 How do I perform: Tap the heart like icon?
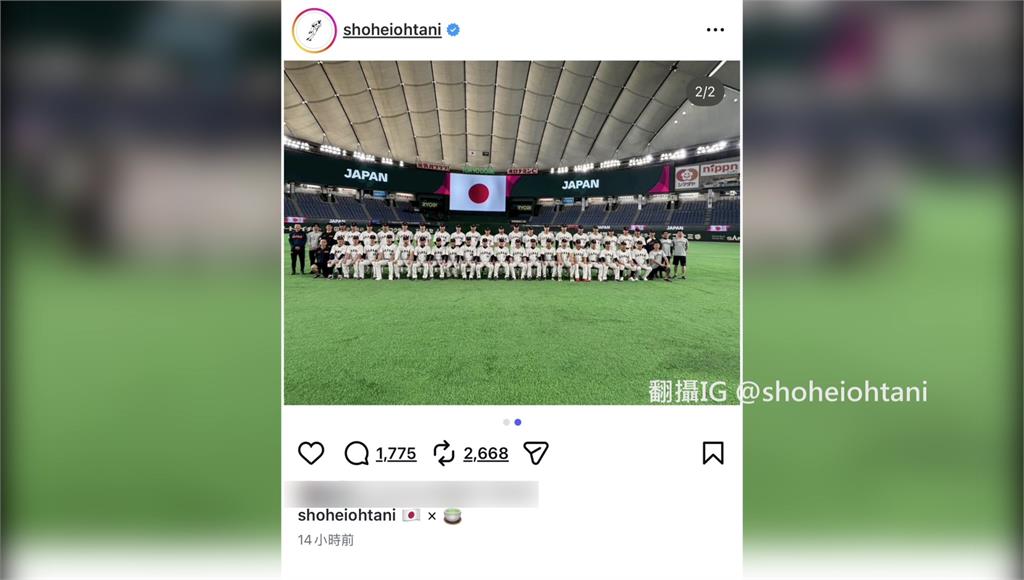311,453
